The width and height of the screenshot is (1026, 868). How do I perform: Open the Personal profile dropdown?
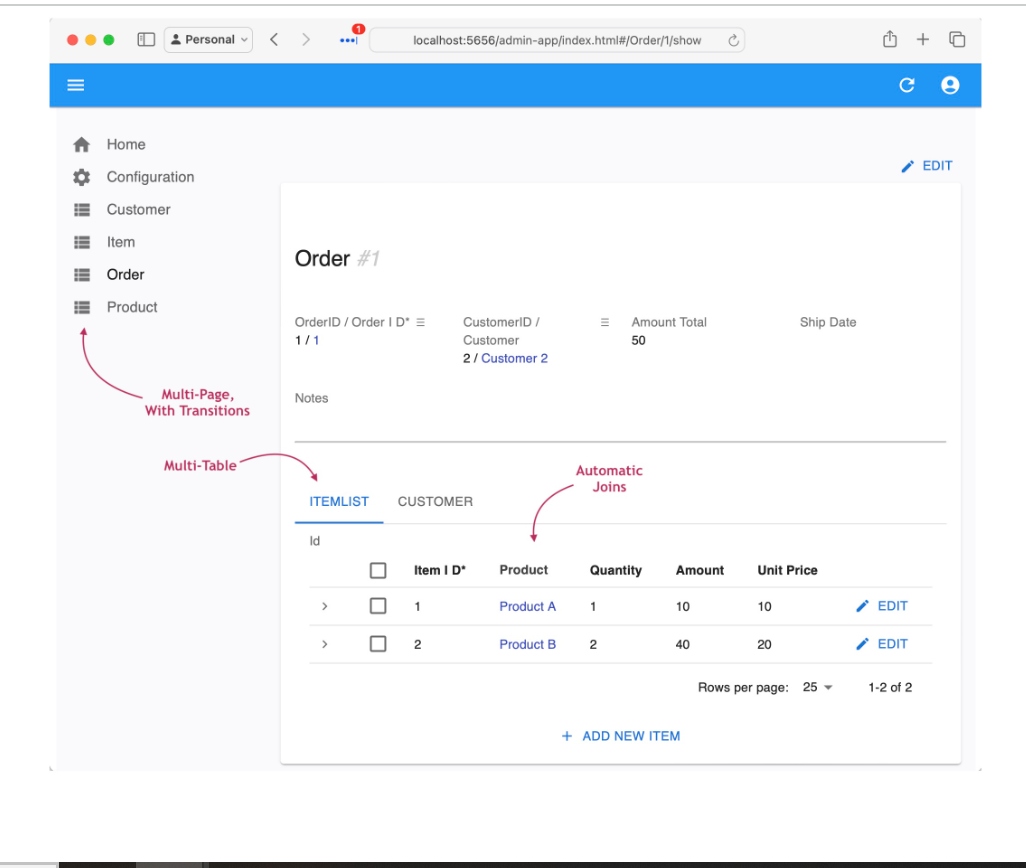pyautogui.click(x=209, y=40)
